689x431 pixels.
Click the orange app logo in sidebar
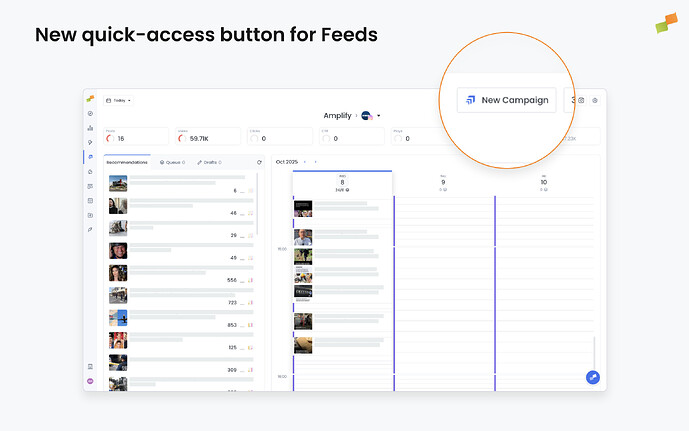click(90, 98)
